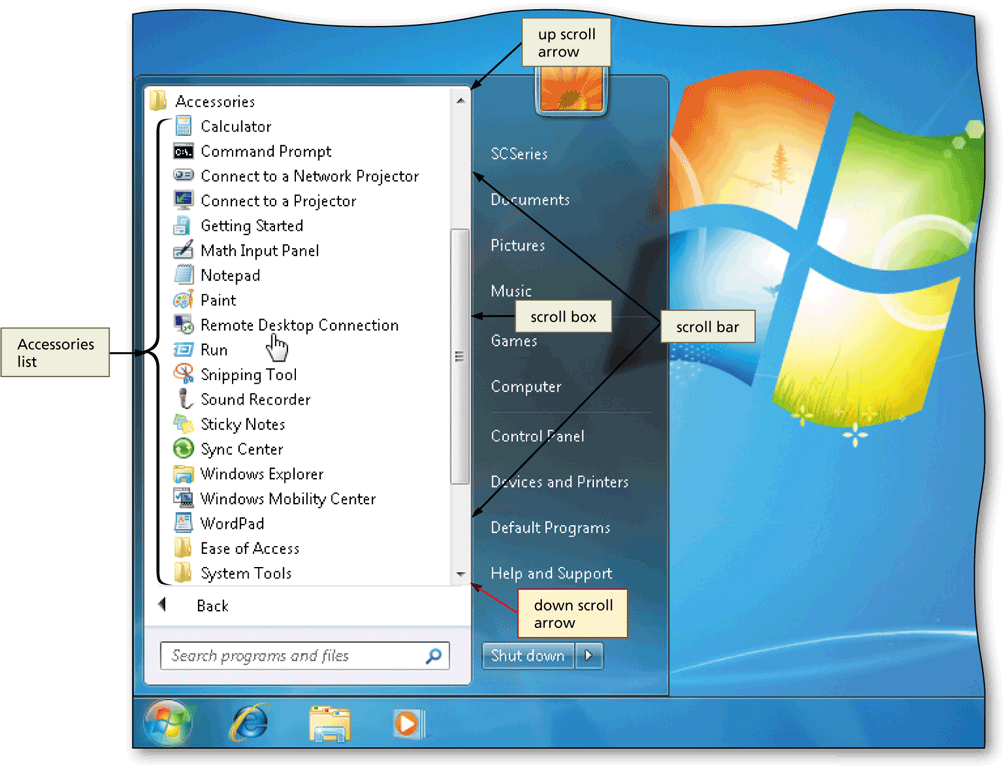The width and height of the screenshot is (1005, 768).
Task: Open the Shut down options arrow
Action: (589, 656)
